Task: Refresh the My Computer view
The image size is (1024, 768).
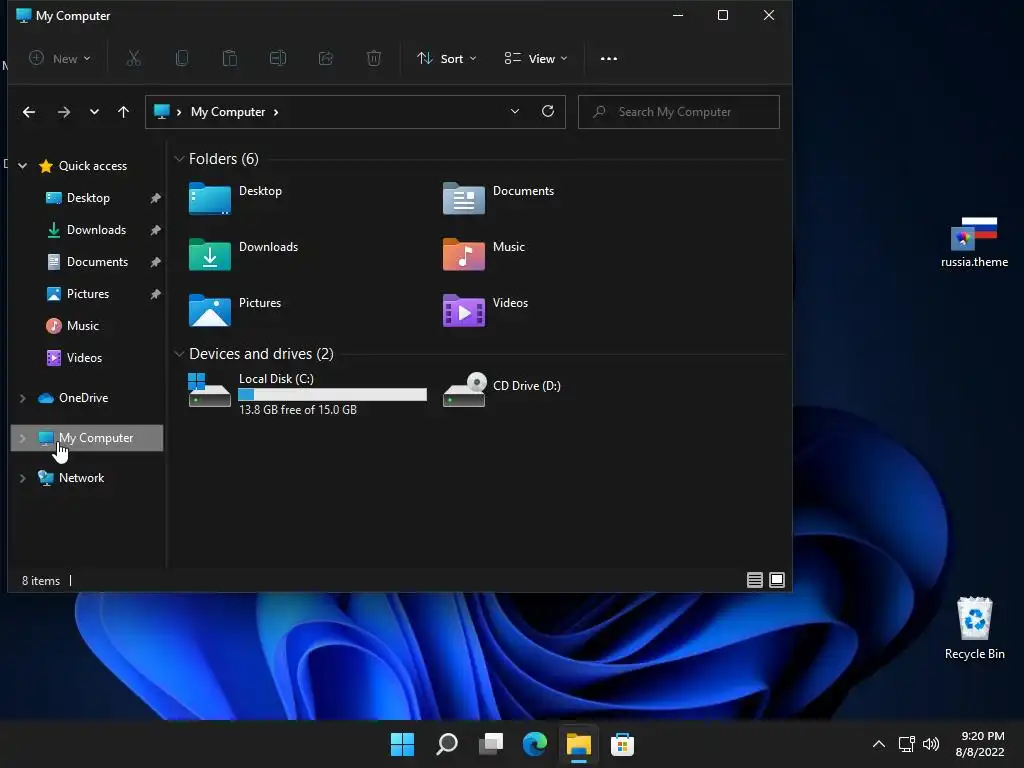Action: click(548, 111)
